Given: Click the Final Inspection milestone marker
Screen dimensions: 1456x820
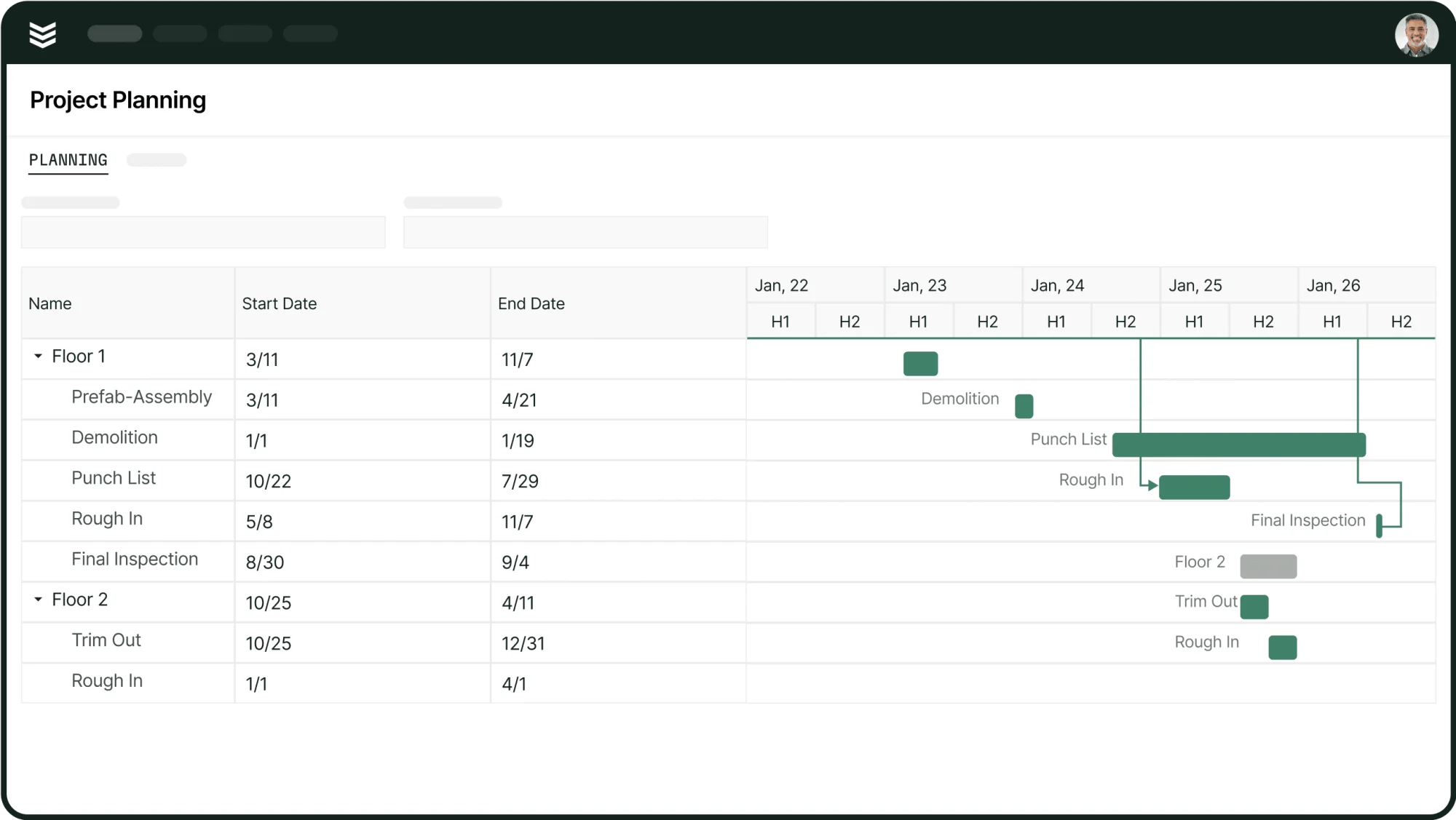Looking at the screenshot, I should pos(1379,525).
